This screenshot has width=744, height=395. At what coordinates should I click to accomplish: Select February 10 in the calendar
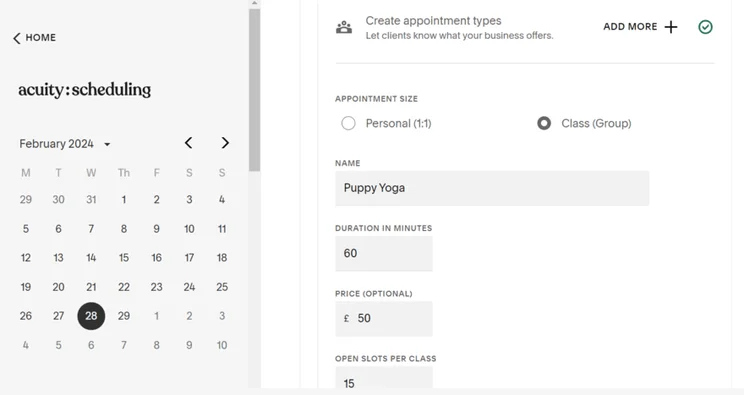tap(189, 229)
